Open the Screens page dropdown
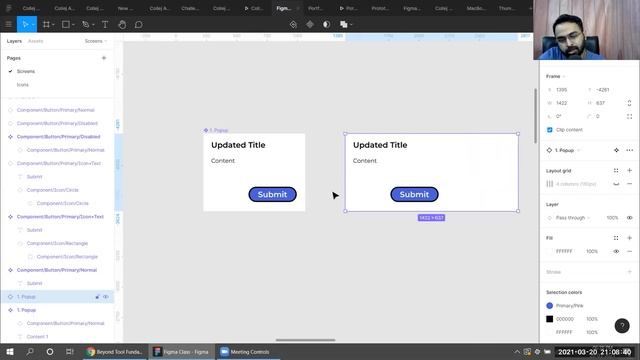The image size is (640, 360). click(x=96, y=41)
